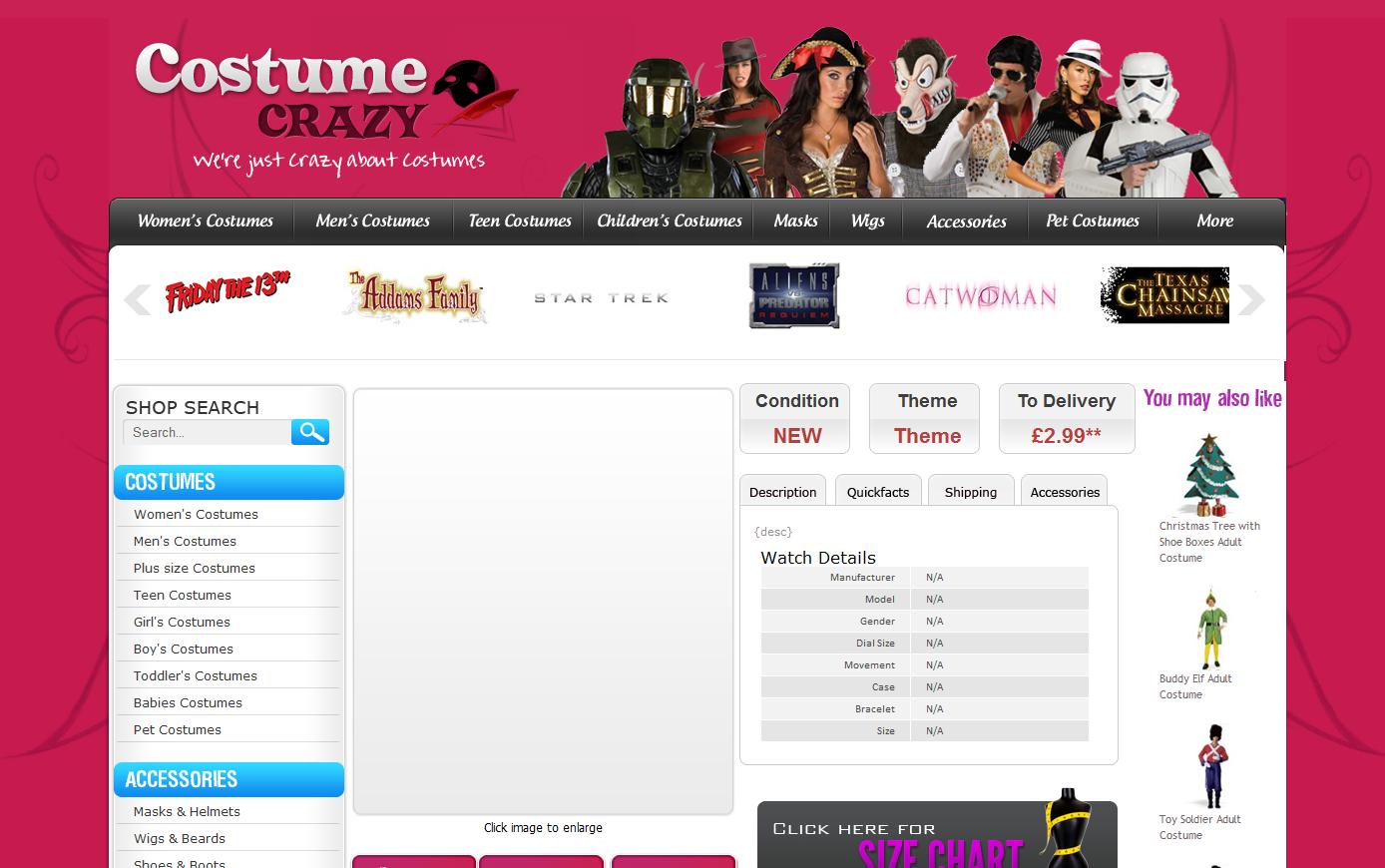
Task: Open Wigs in the top navigation
Action: pyautogui.click(x=868, y=220)
